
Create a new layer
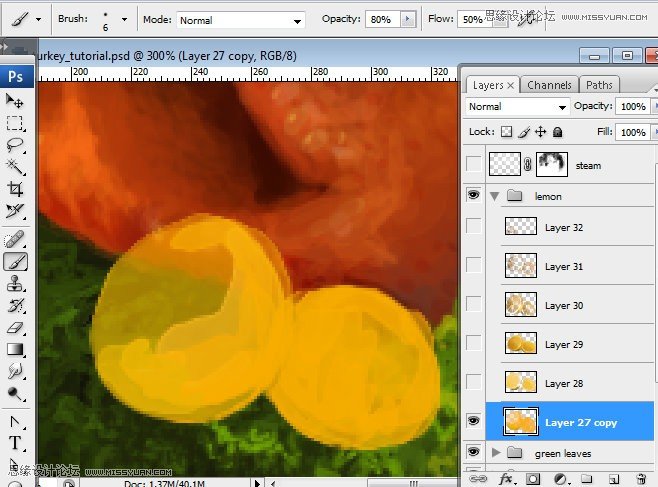pos(614,479)
